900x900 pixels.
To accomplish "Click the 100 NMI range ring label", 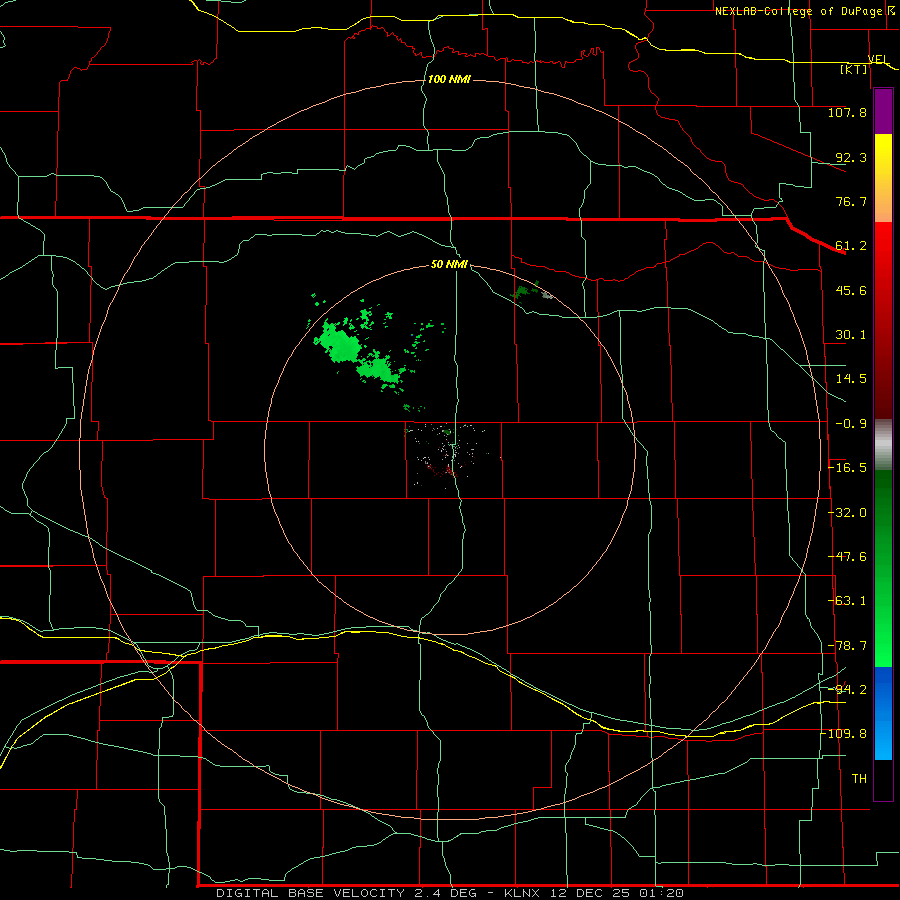I will 449,79.
